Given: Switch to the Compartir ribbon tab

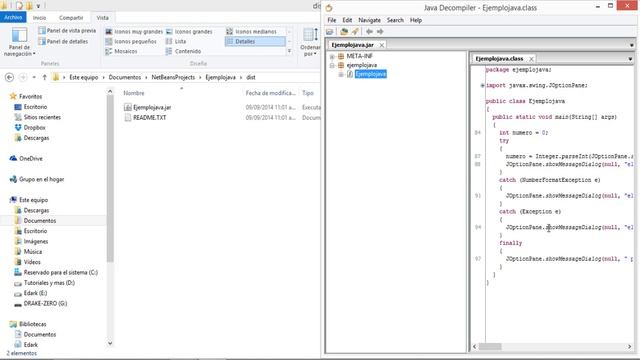Looking at the screenshot, I should (71, 18).
